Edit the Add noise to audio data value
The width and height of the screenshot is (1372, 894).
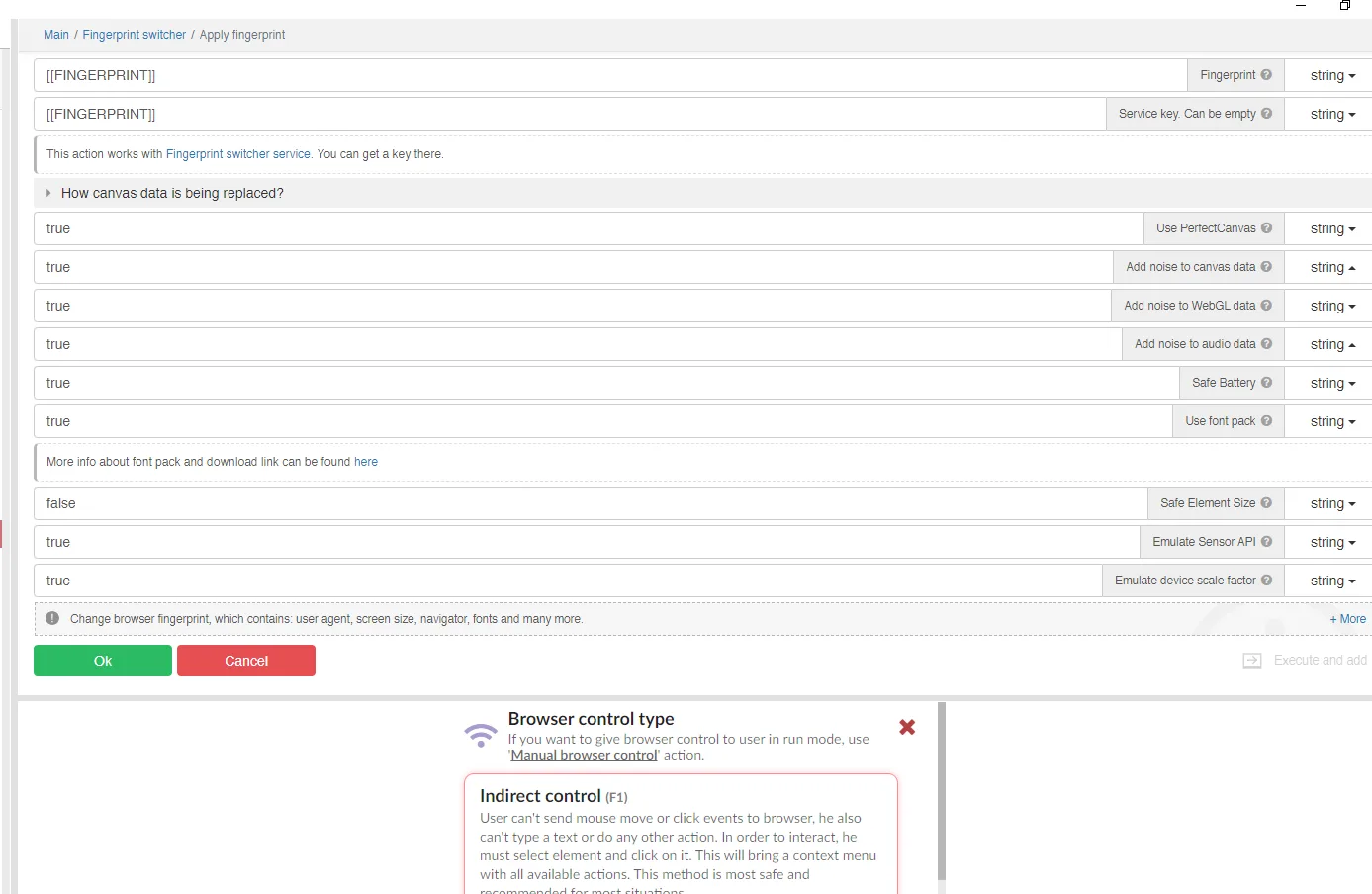tap(578, 344)
